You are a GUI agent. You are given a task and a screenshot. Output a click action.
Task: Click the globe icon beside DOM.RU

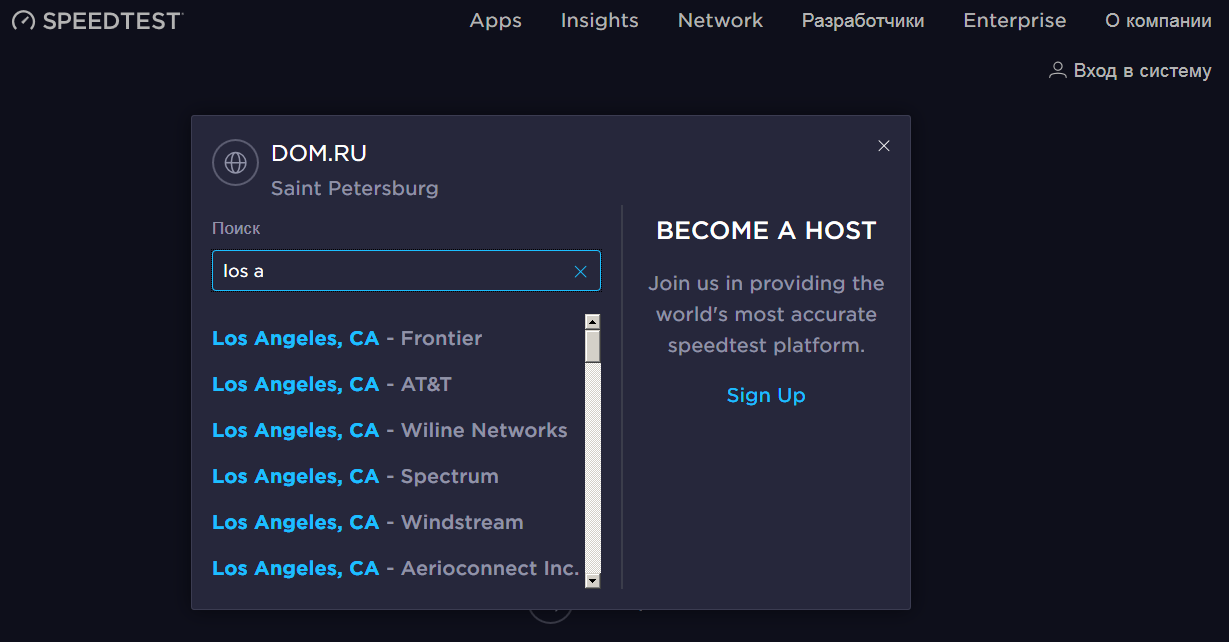click(x=236, y=162)
